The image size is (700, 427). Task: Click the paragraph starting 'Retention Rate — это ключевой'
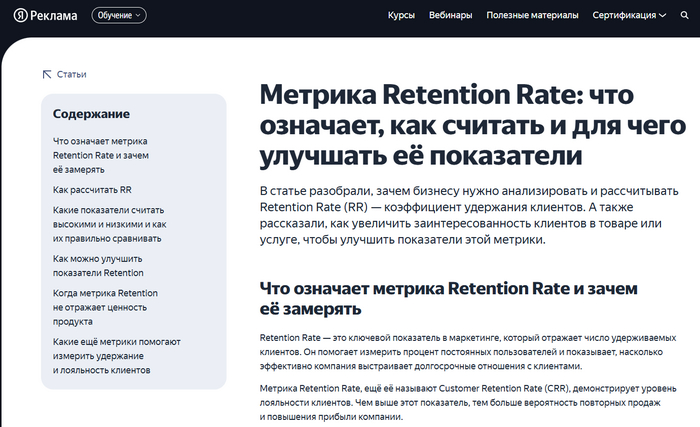tap(468, 352)
